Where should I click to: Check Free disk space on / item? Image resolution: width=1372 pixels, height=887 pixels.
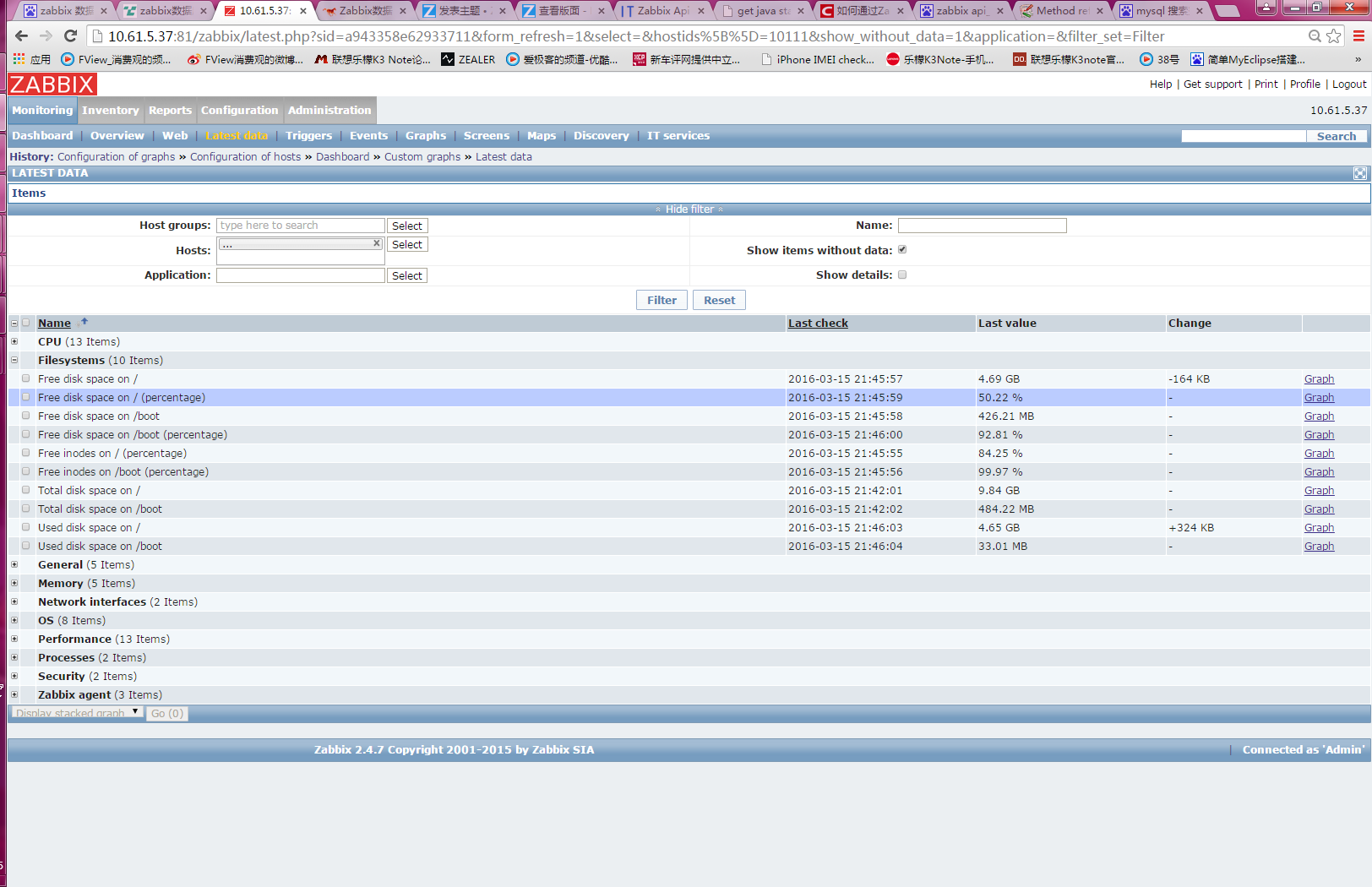pyautogui.click(x=26, y=378)
